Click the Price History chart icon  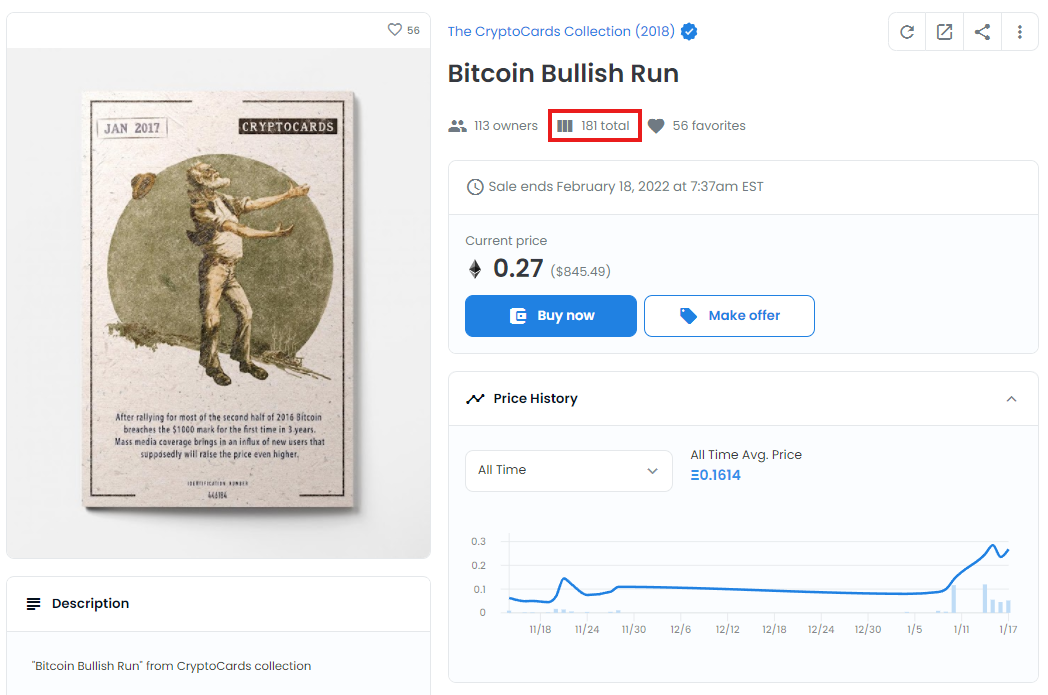[476, 398]
